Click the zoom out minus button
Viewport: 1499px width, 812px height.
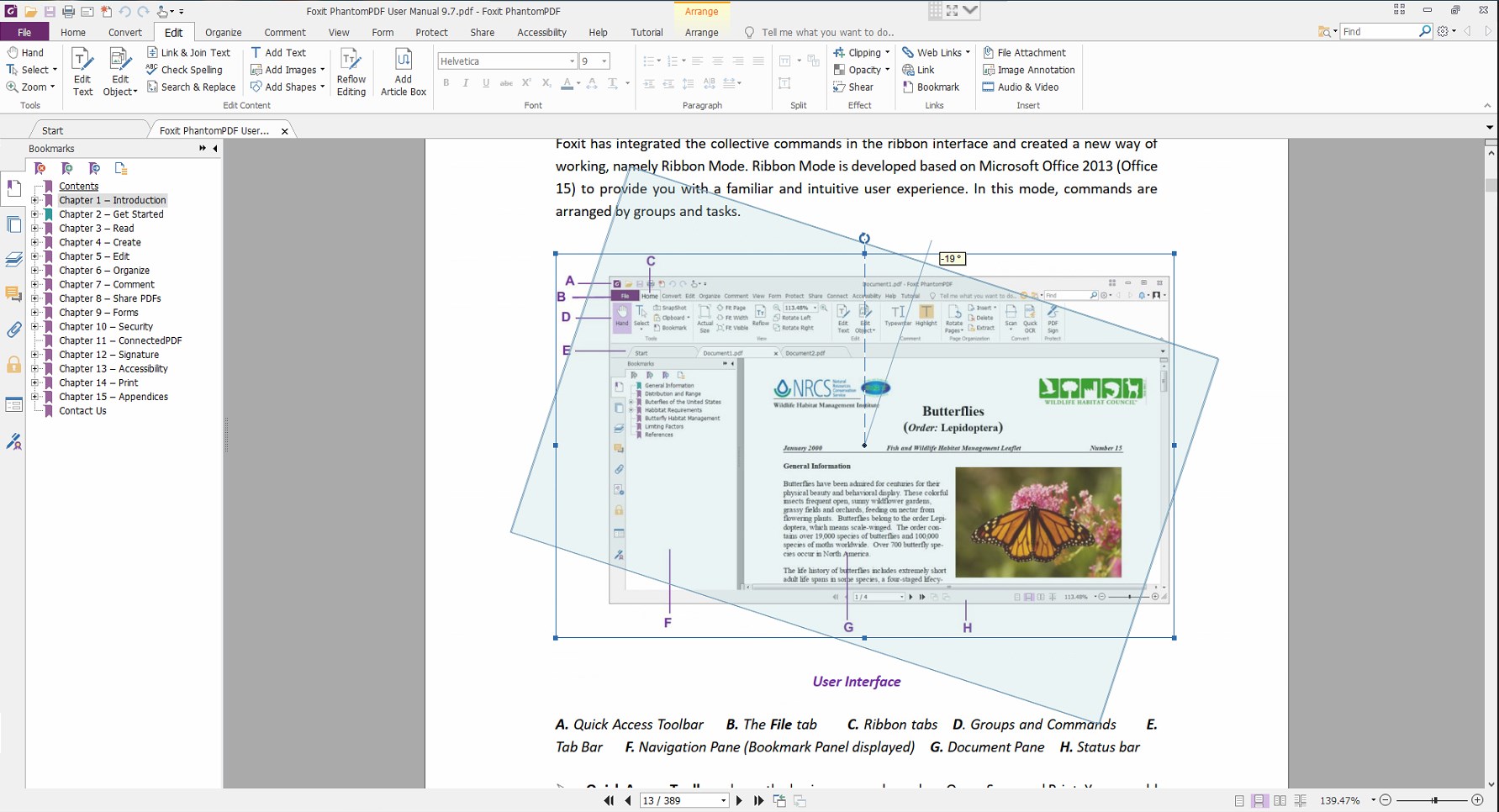click(x=1386, y=800)
